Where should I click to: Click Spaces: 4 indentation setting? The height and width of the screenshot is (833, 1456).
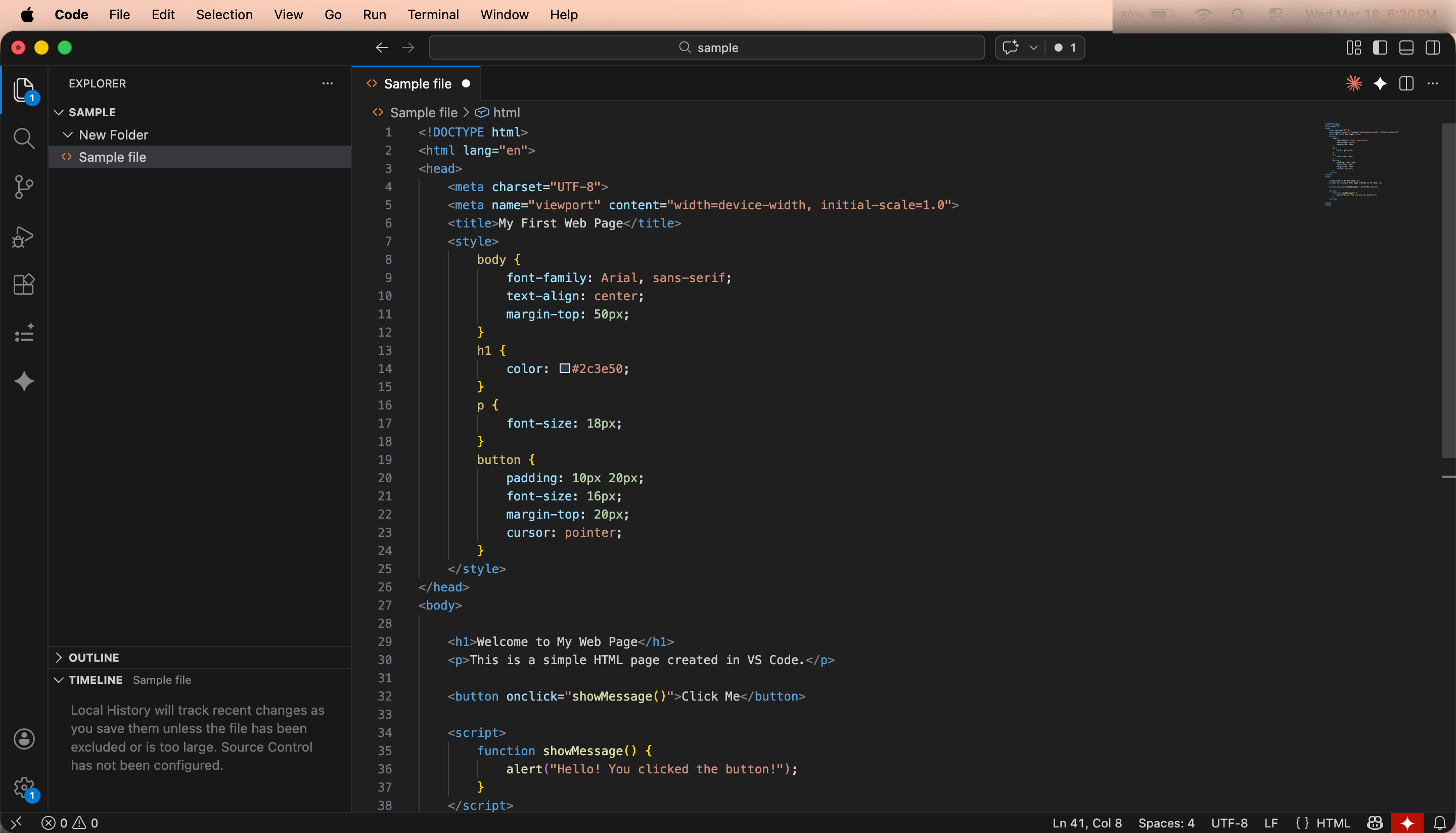click(1166, 823)
